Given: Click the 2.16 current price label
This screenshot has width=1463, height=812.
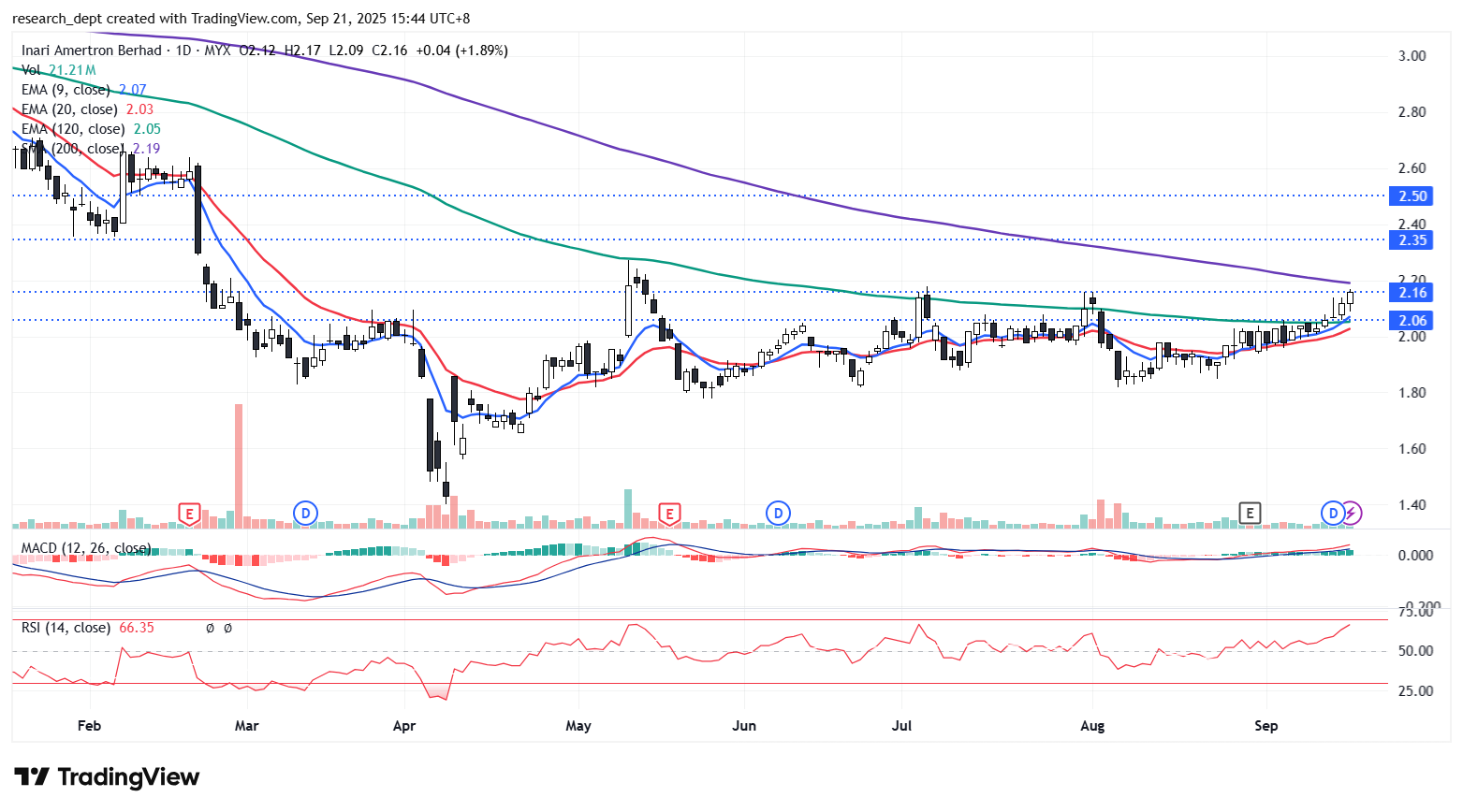Looking at the screenshot, I should [1412, 293].
